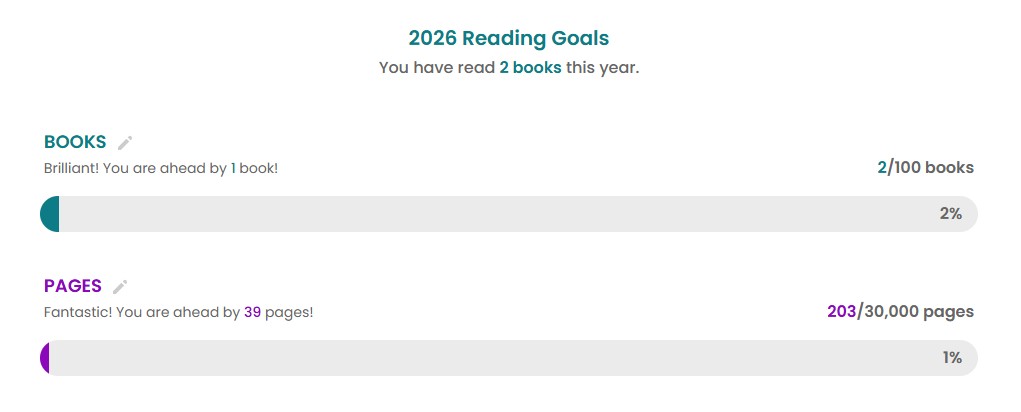
Task: Click the "2026 Reading Goals" heading
Action: pyautogui.click(x=508, y=39)
